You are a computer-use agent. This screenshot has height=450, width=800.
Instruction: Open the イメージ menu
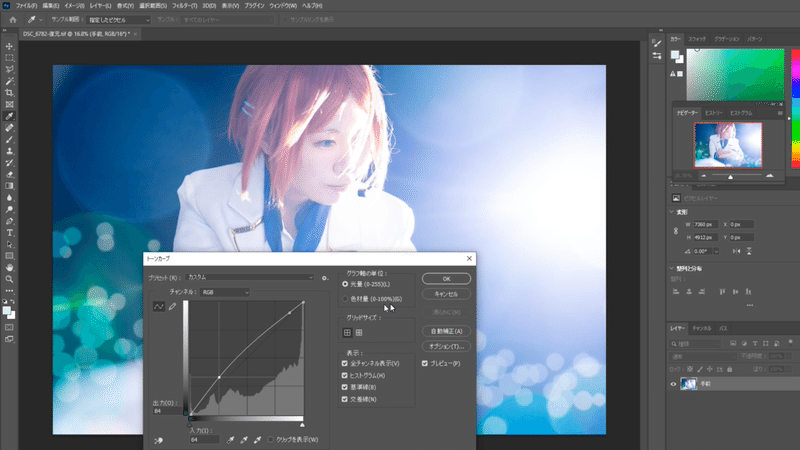(74, 6)
